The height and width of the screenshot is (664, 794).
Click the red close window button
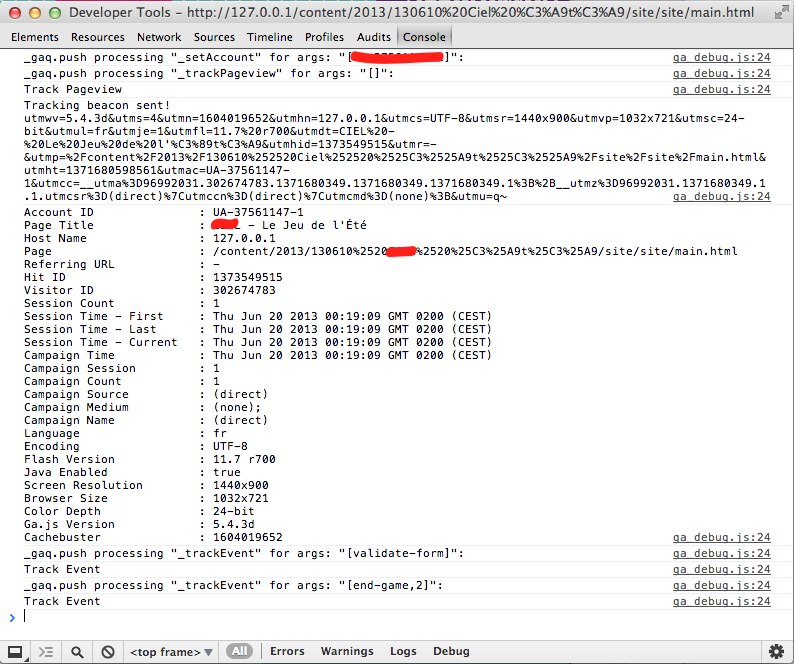pyautogui.click(x=14, y=13)
